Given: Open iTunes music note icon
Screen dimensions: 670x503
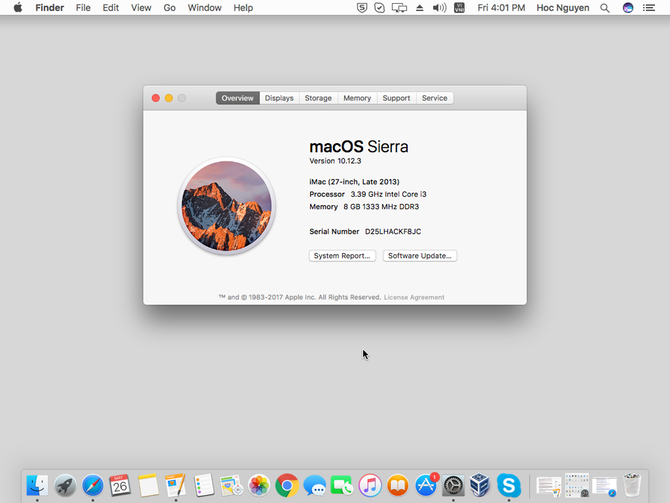Looking at the screenshot, I should pyautogui.click(x=370, y=485).
